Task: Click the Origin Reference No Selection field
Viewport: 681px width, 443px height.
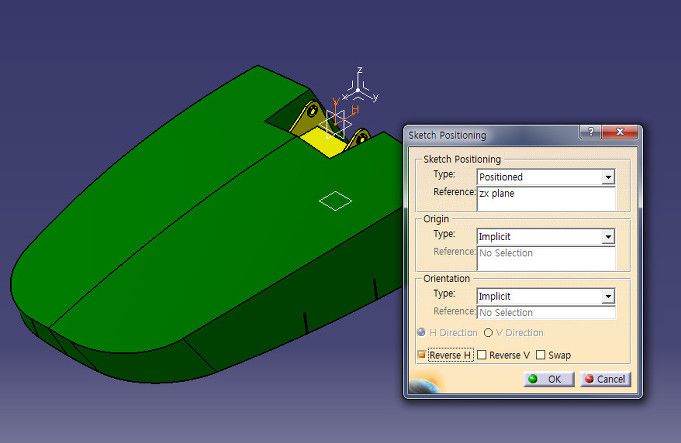Action: point(546,258)
